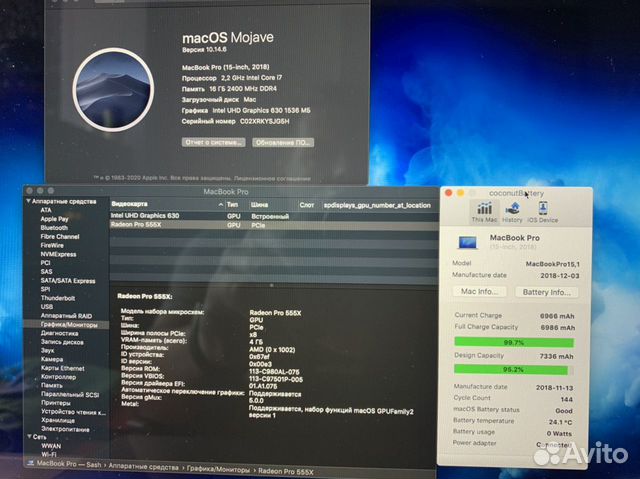Collapse the «Сеть» network tree section

(29, 437)
